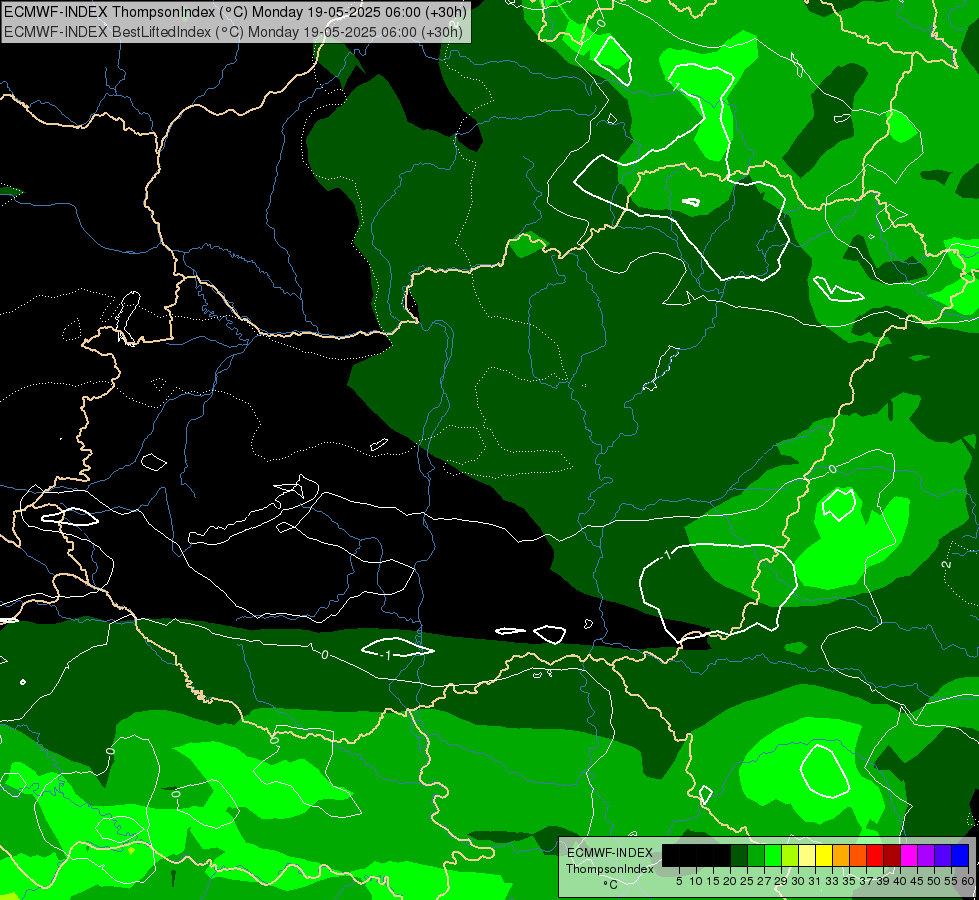
Task: Click legend tick value 50
Action: point(935,881)
